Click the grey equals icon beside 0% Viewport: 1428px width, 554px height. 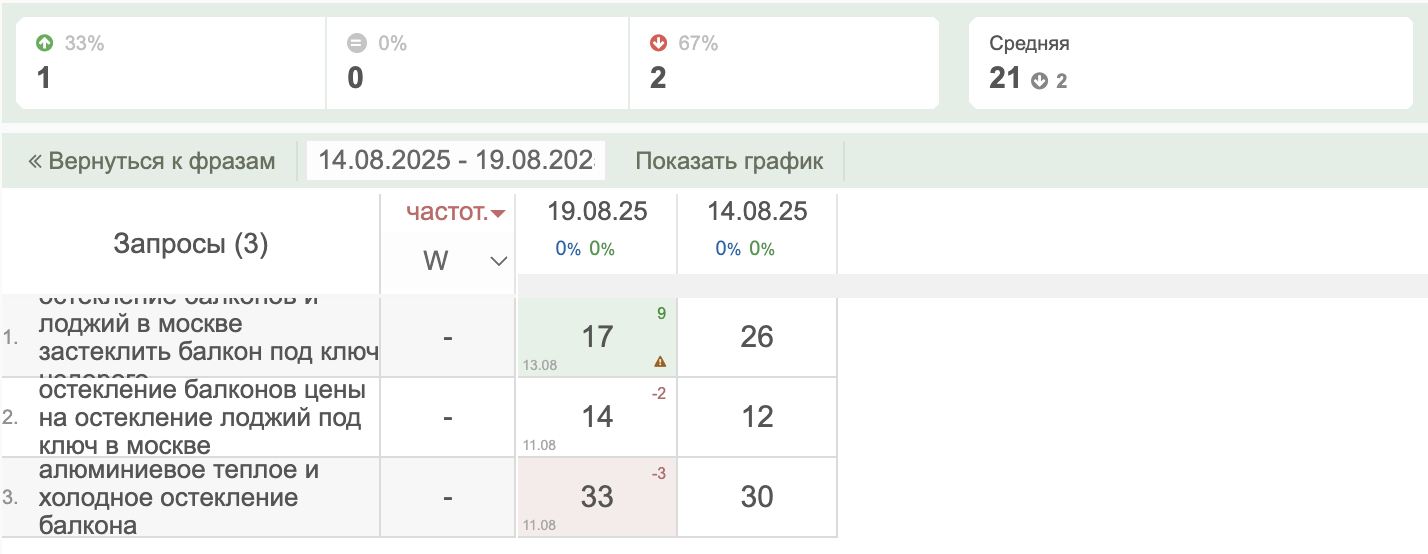[x=356, y=43]
